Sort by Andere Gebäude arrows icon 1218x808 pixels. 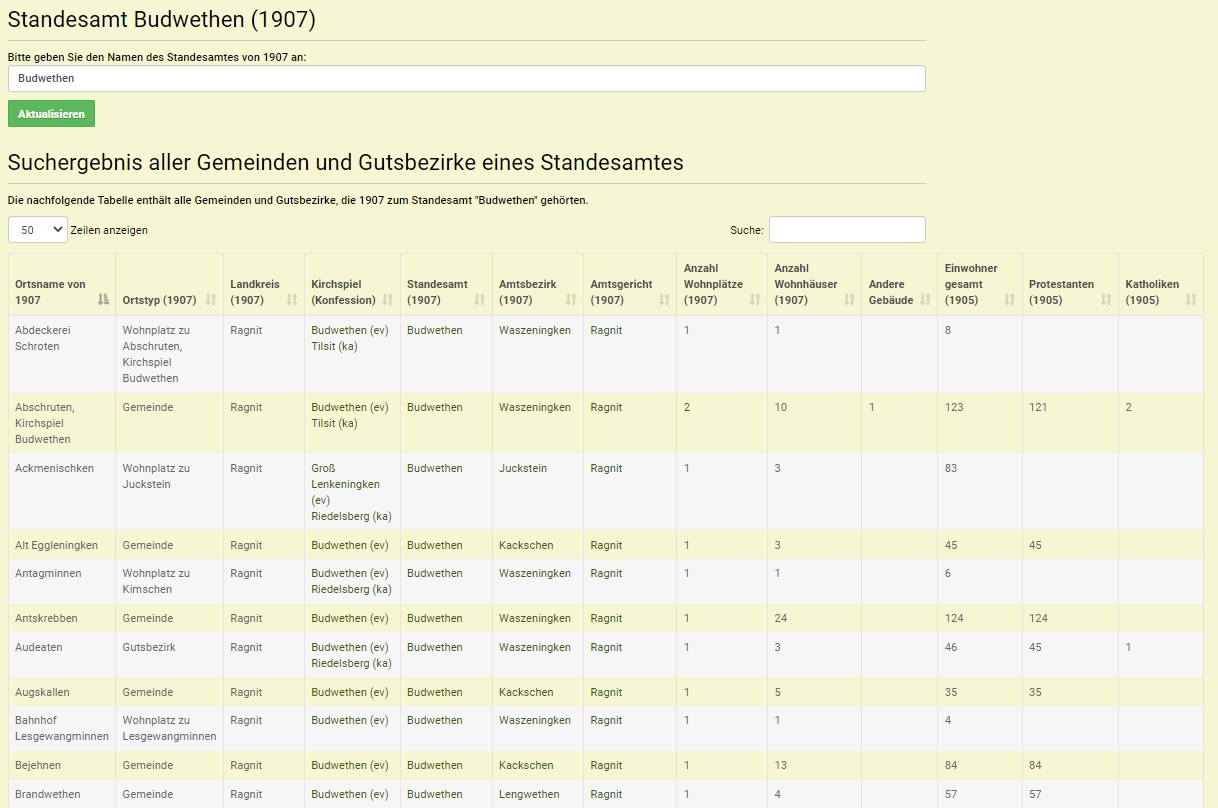(x=925, y=300)
